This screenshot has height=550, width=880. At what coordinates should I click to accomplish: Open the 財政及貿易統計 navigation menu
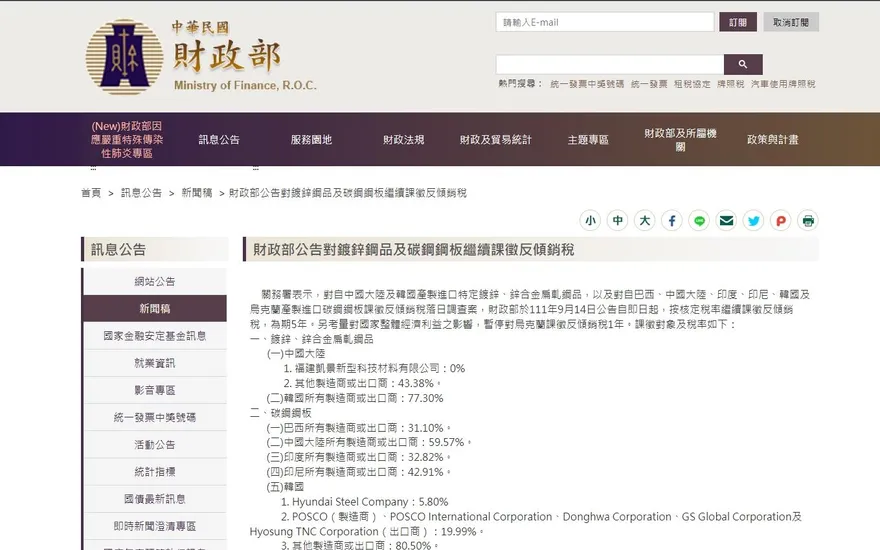tap(496, 140)
